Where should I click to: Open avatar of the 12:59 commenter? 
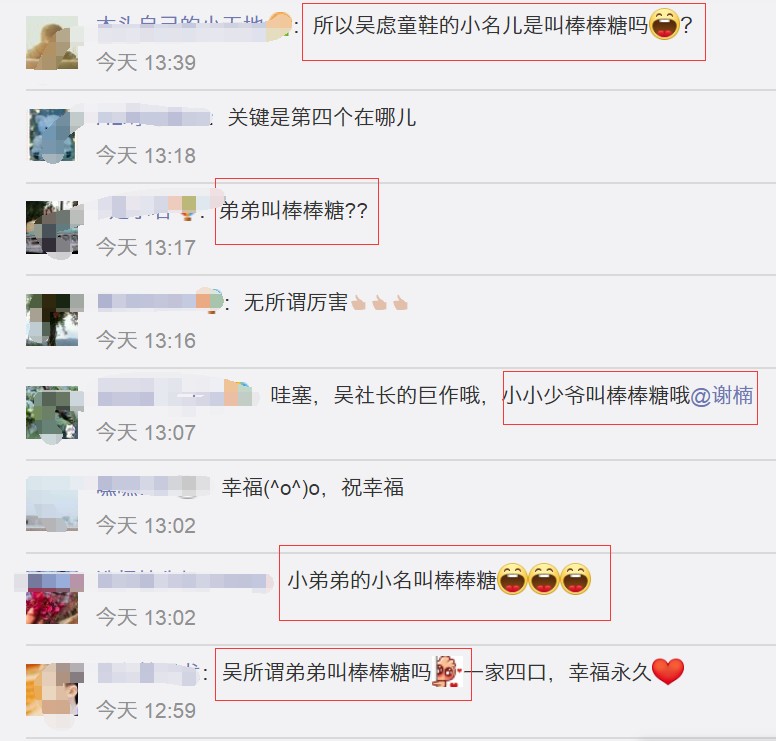click(x=52, y=690)
